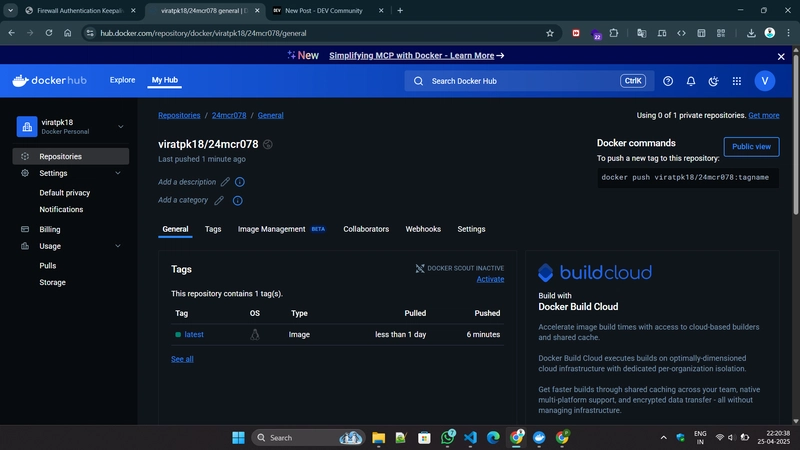
Task: Click the viratpk18 organization avatar icon
Action: (27, 127)
